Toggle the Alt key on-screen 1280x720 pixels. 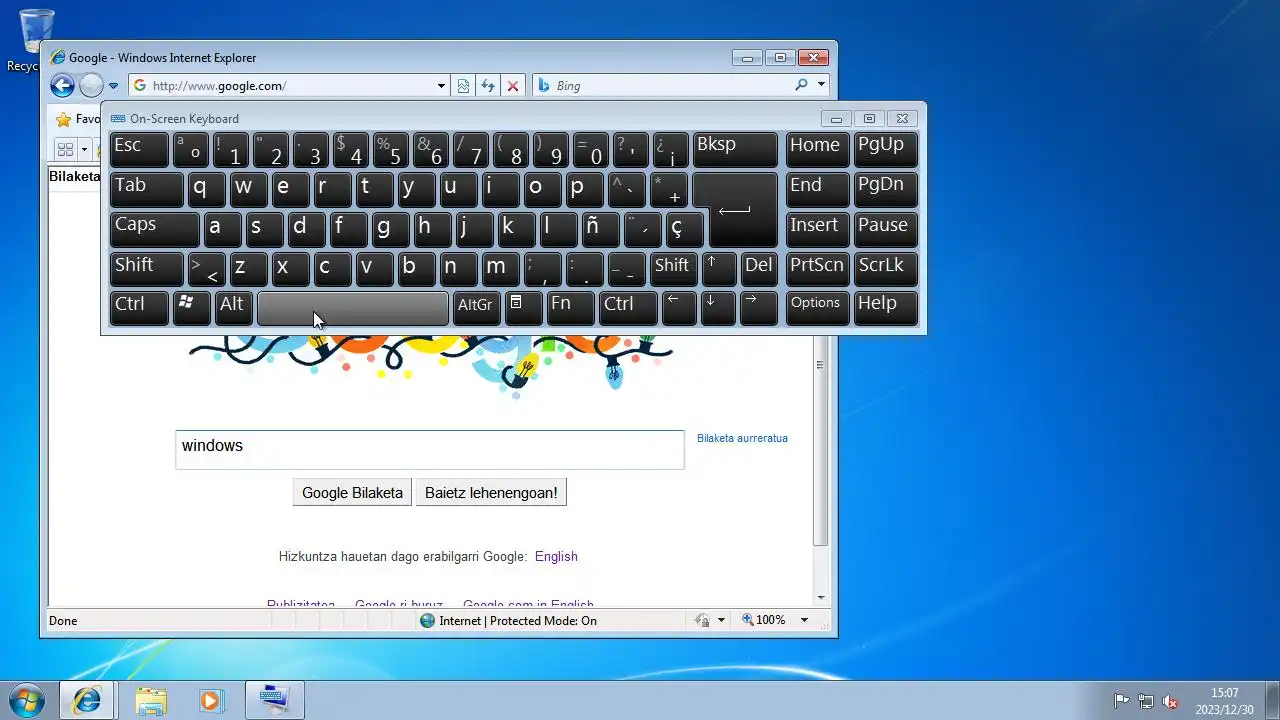(x=233, y=308)
